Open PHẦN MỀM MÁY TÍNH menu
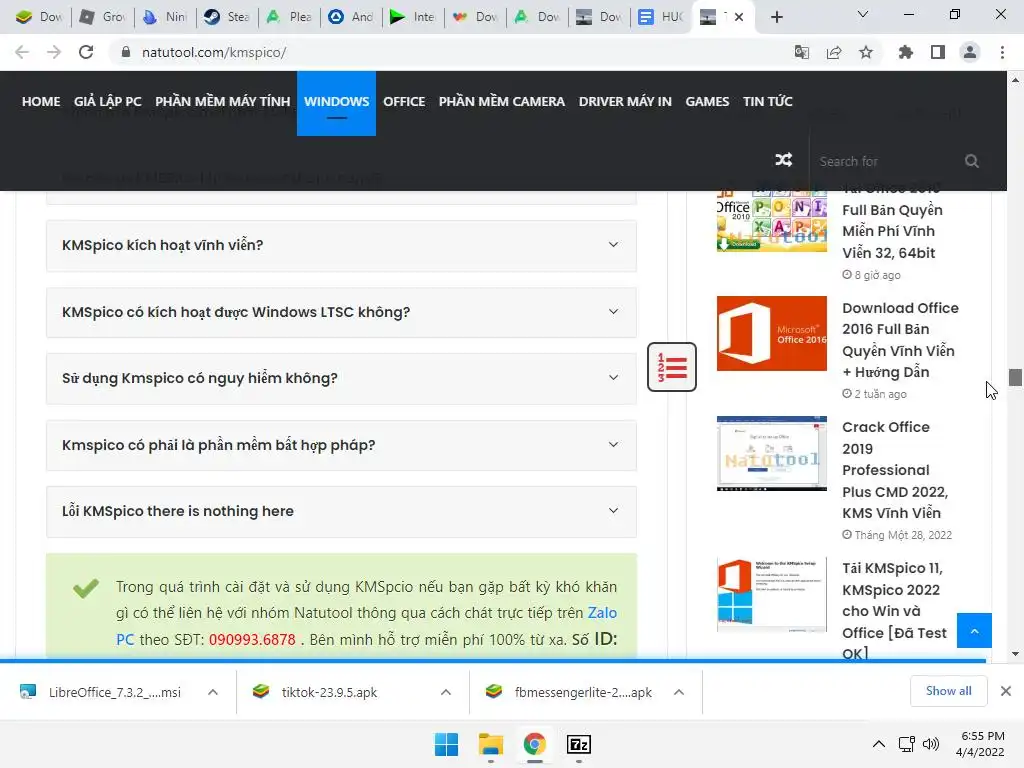This screenshot has width=1024, height=768. click(x=223, y=102)
